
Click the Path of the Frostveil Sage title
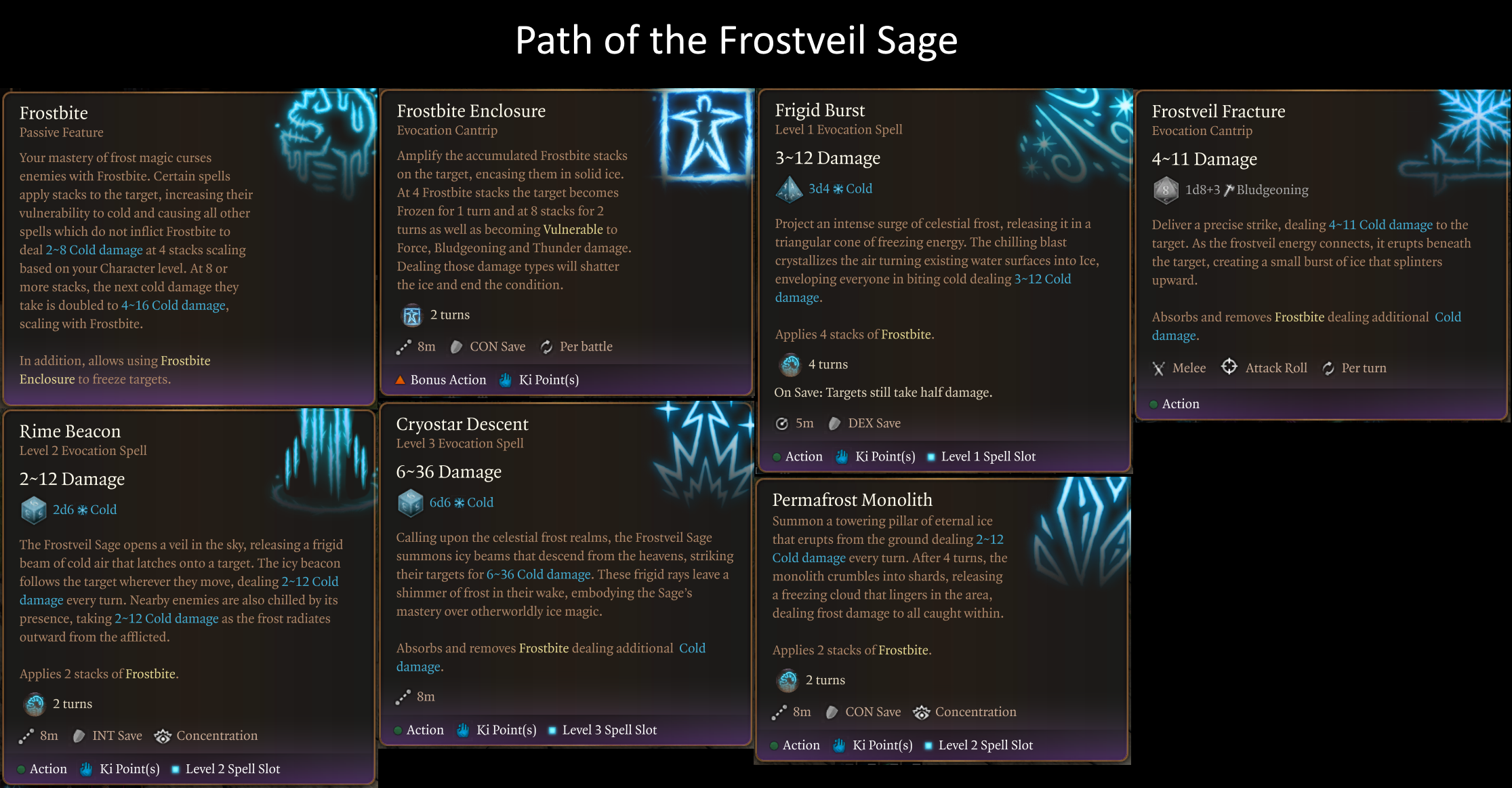736,41
